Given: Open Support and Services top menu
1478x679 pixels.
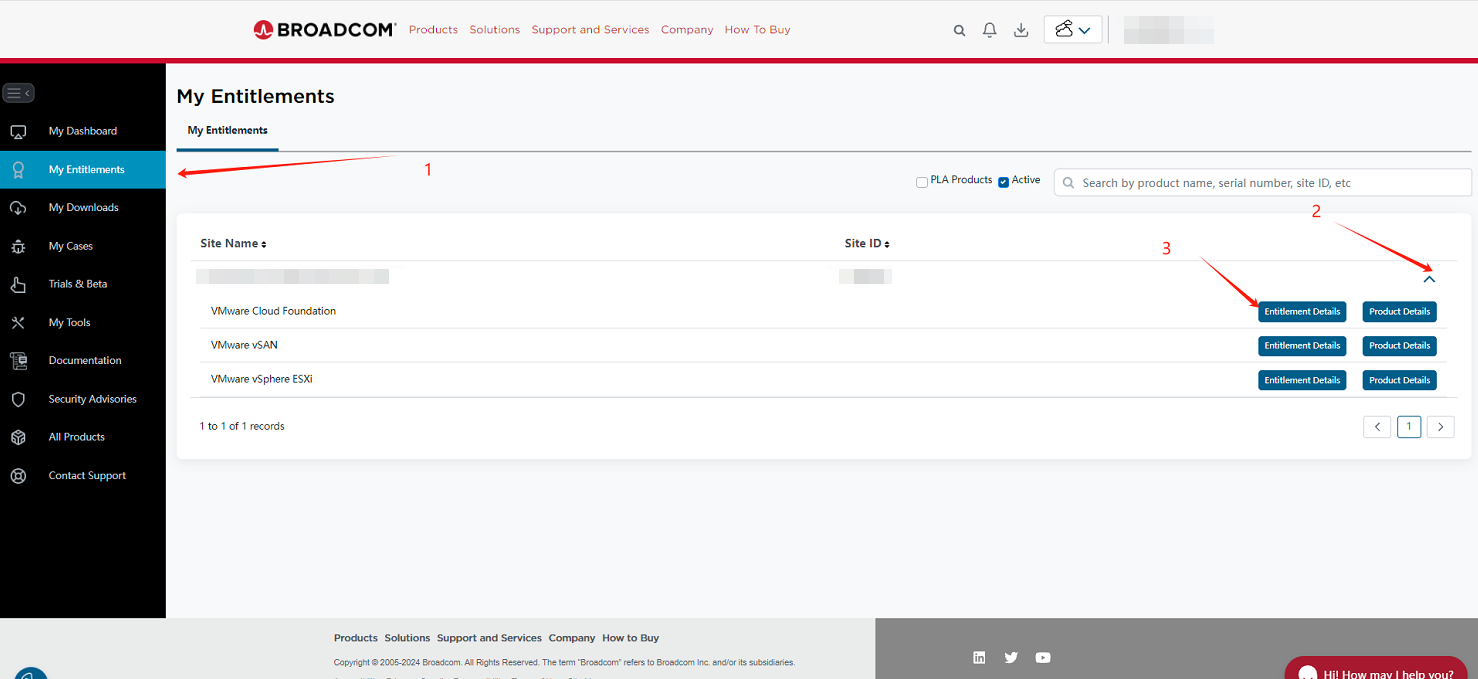Looking at the screenshot, I should coord(590,30).
